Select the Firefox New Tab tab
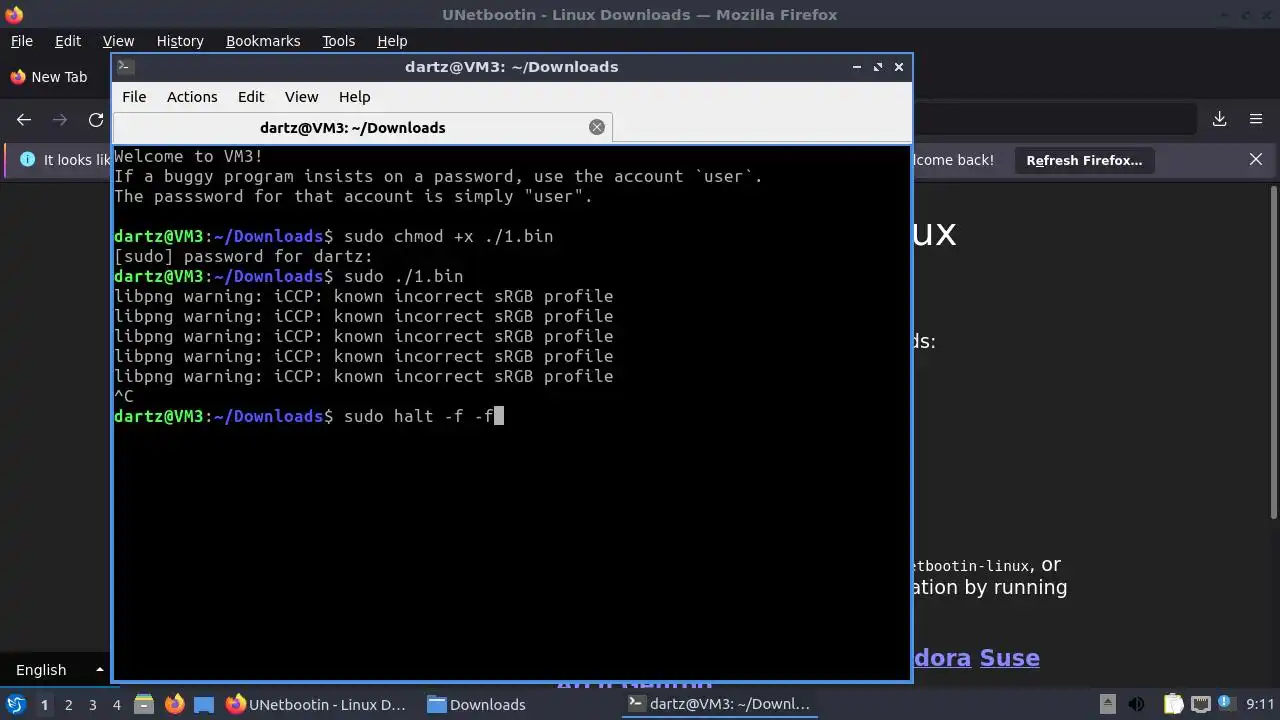The width and height of the screenshot is (1280, 720). point(50,77)
